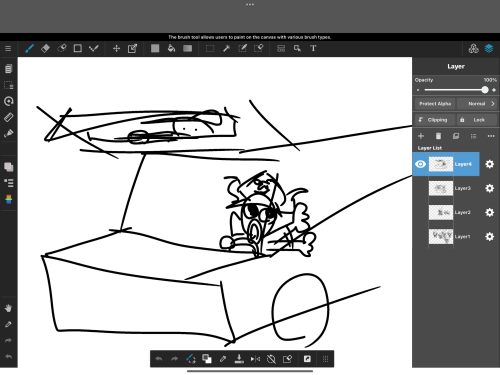Open Layer3 settings gear
Screen dimensions: 500x375
coord(489,188)
